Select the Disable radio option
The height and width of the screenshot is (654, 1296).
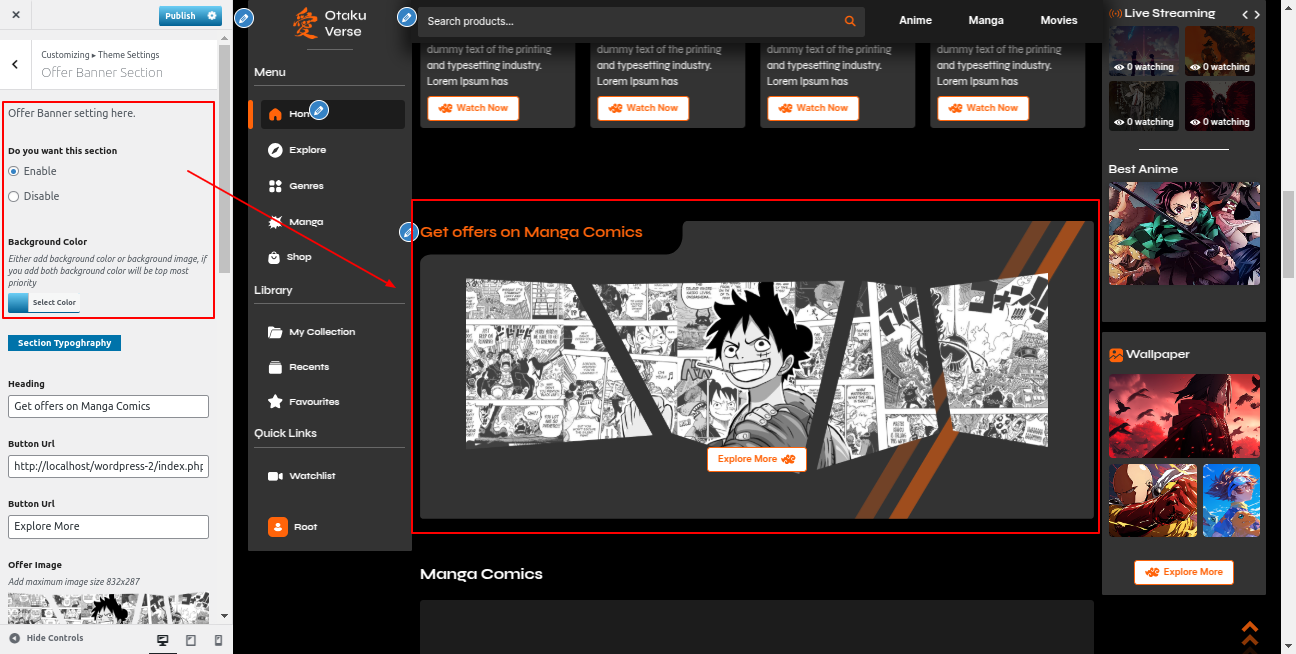pyautogui.click(x=14, y=196)
